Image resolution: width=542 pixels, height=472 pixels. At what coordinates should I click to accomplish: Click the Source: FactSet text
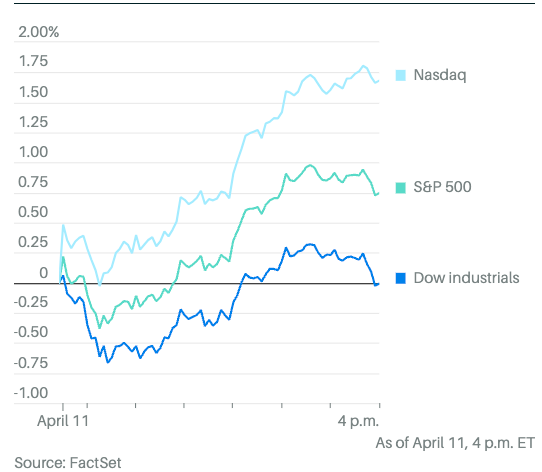pyautogui.click(x=68, y=463)
